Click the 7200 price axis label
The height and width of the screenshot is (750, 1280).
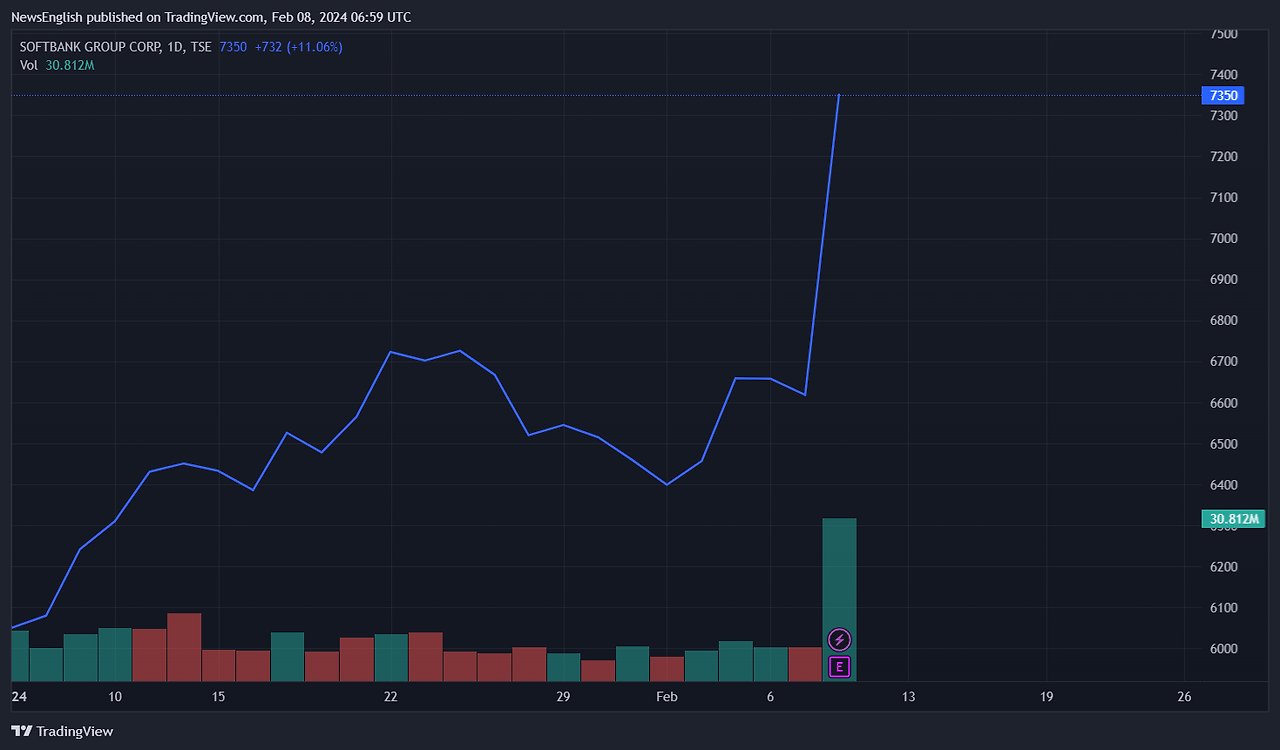pyautogui.click(x=1224, y=157)
